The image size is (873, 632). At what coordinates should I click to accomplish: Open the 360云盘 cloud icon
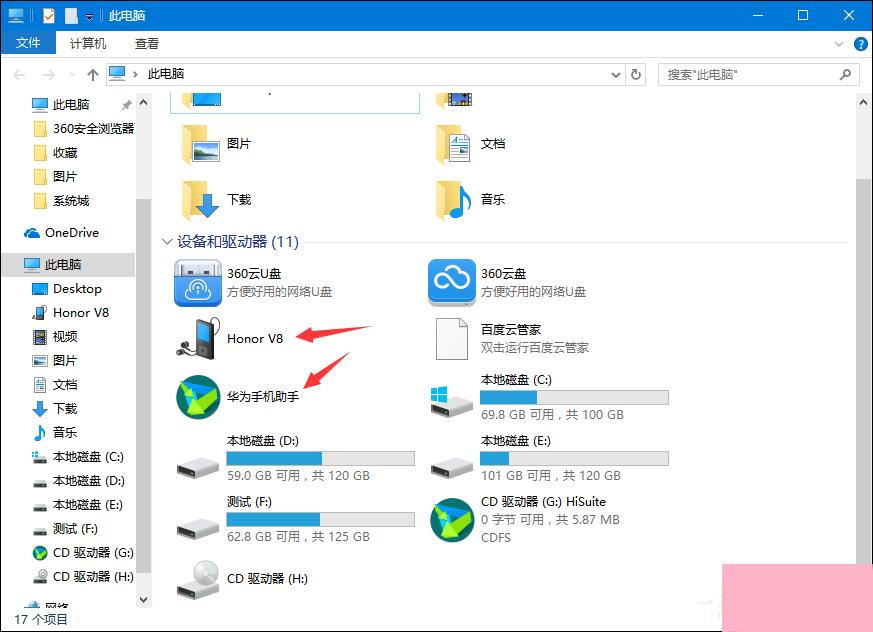[x=452, y=283]
